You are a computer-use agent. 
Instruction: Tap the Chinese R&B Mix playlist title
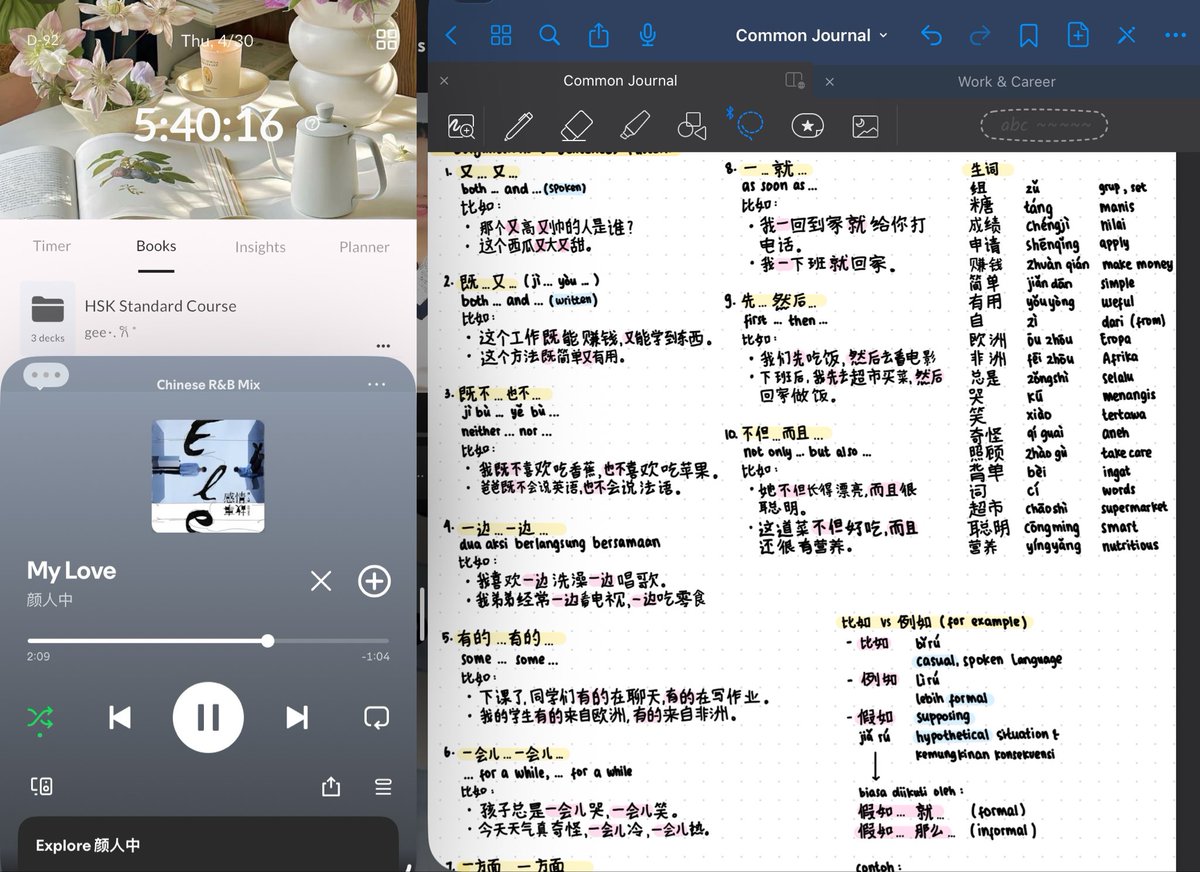click(x=208, y=385)
